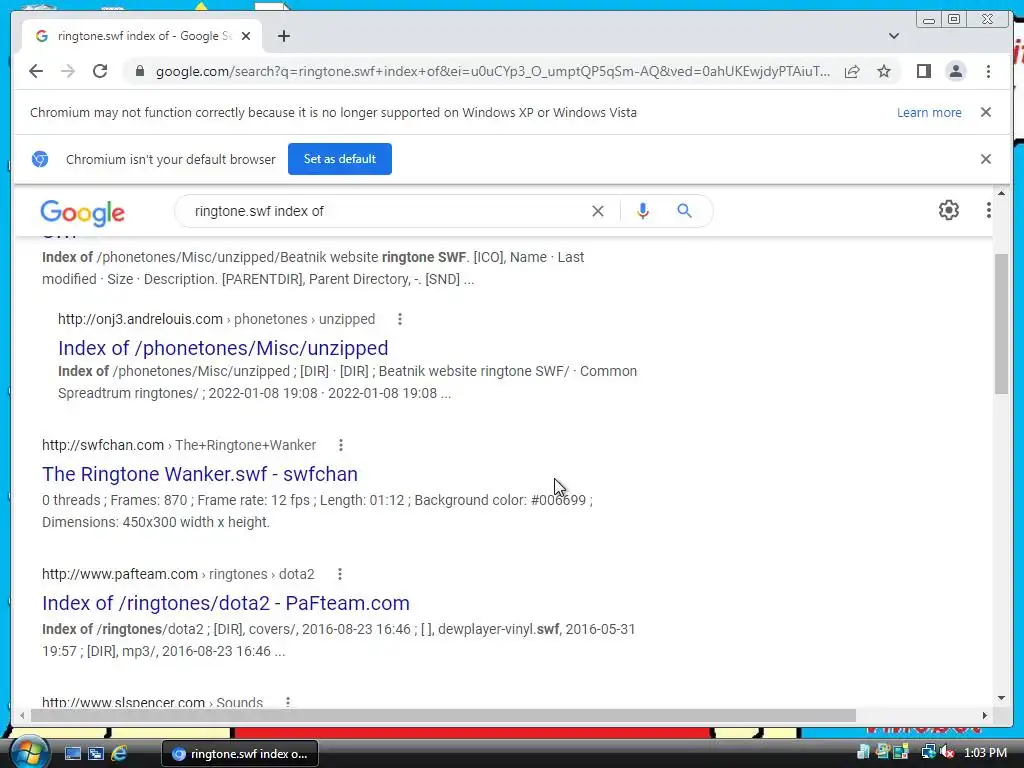Clear the search query with X
Viewport: 1024px width, 768px height.
point(598,211)
